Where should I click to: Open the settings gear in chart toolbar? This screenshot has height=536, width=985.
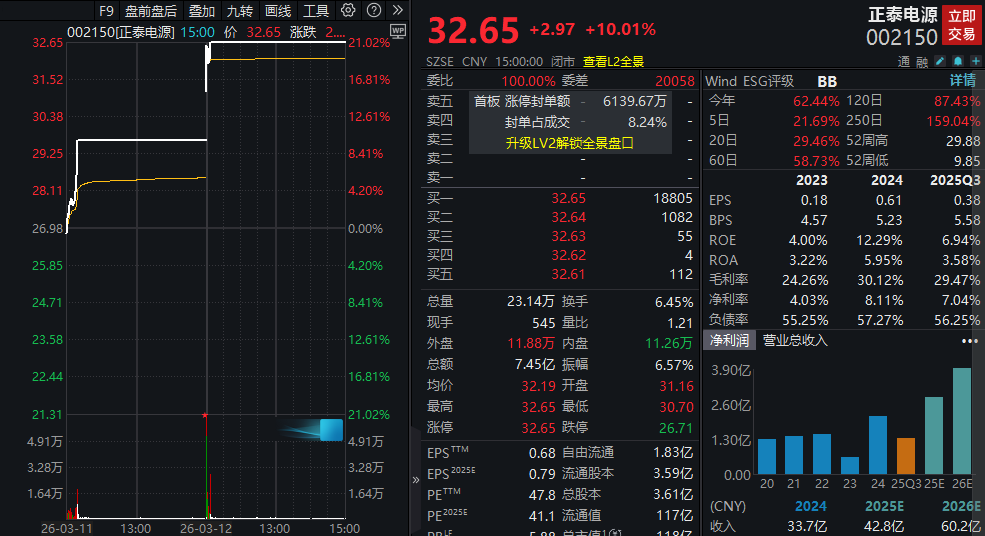click(x=348, y=10)
